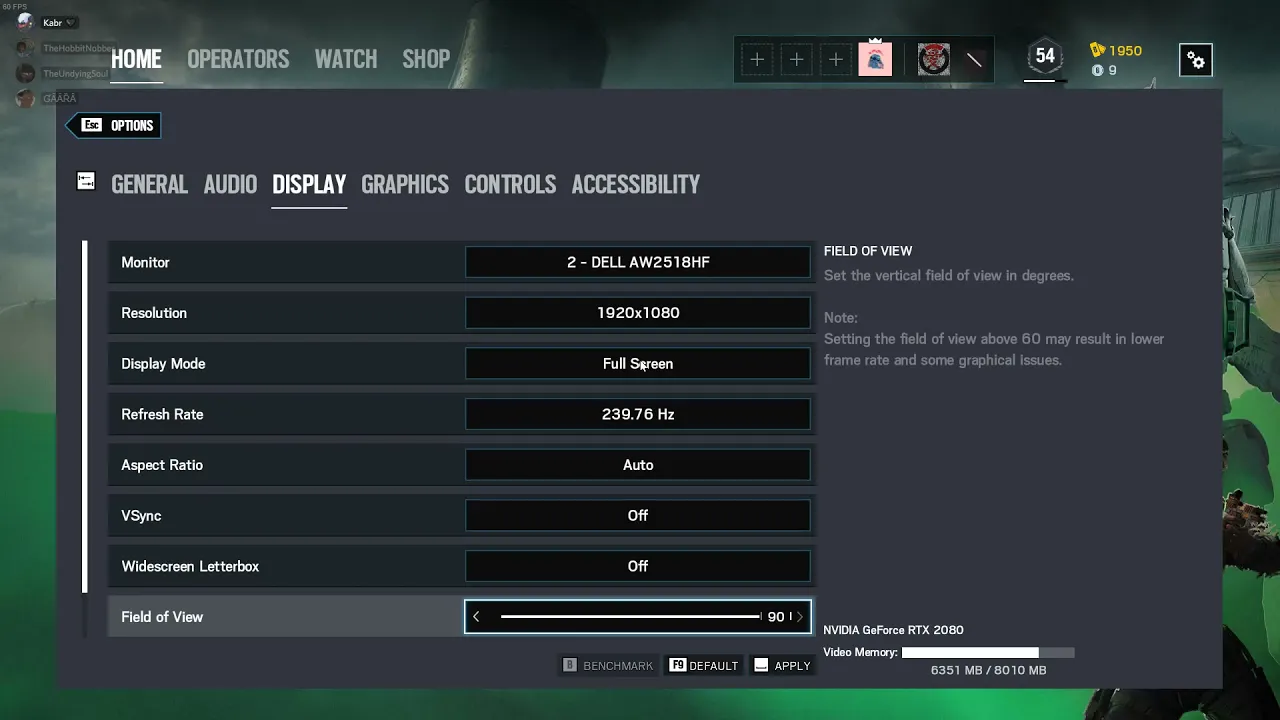This screenshot has height=720, width=1280.
Task: Toggle the VSync Off setting
Action: click(x=638, y=516)
